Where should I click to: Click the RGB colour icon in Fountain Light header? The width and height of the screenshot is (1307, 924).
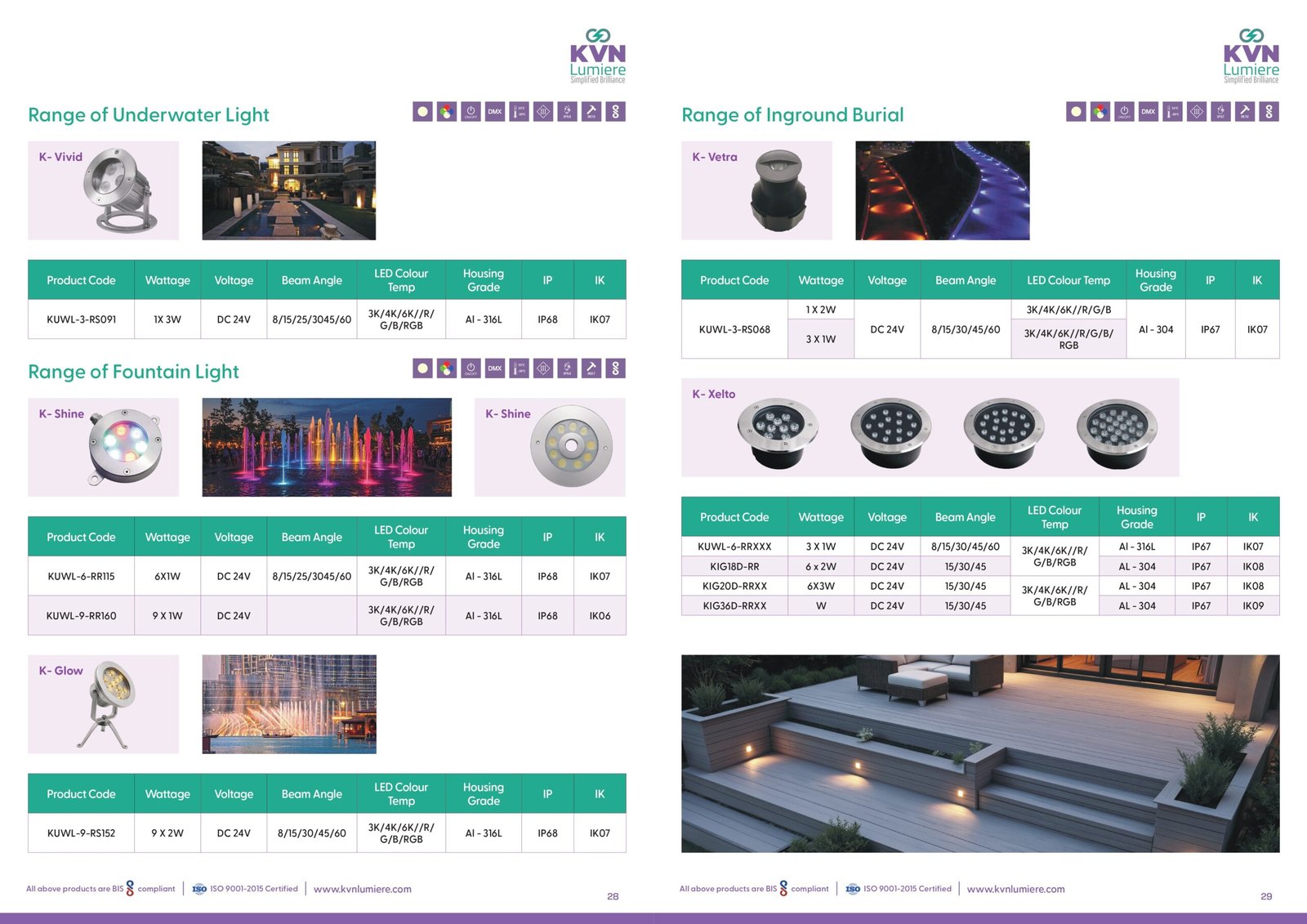pos(447,368)
